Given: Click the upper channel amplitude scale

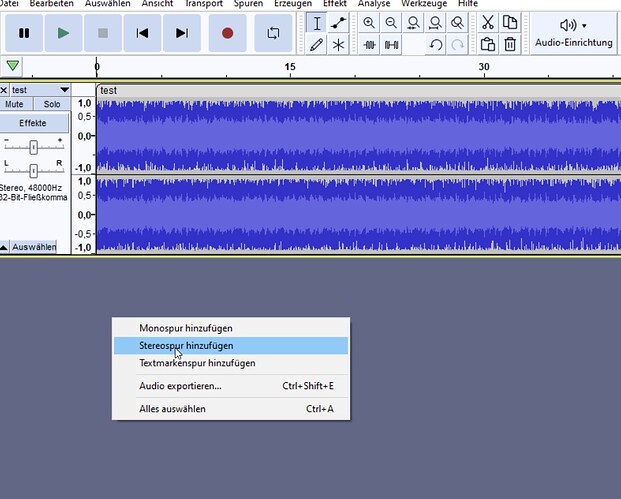Looking at the screenshot, I should pos(84,136).
